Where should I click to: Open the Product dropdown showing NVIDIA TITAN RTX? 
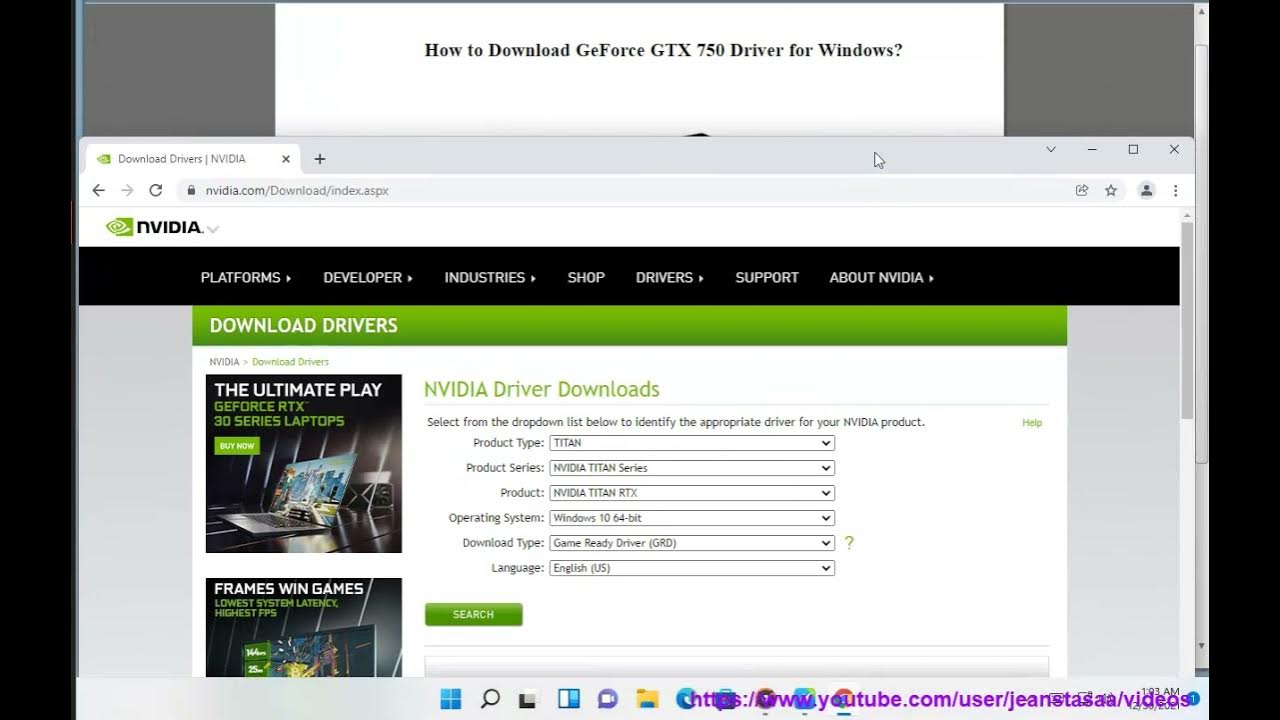click(692, 493)
